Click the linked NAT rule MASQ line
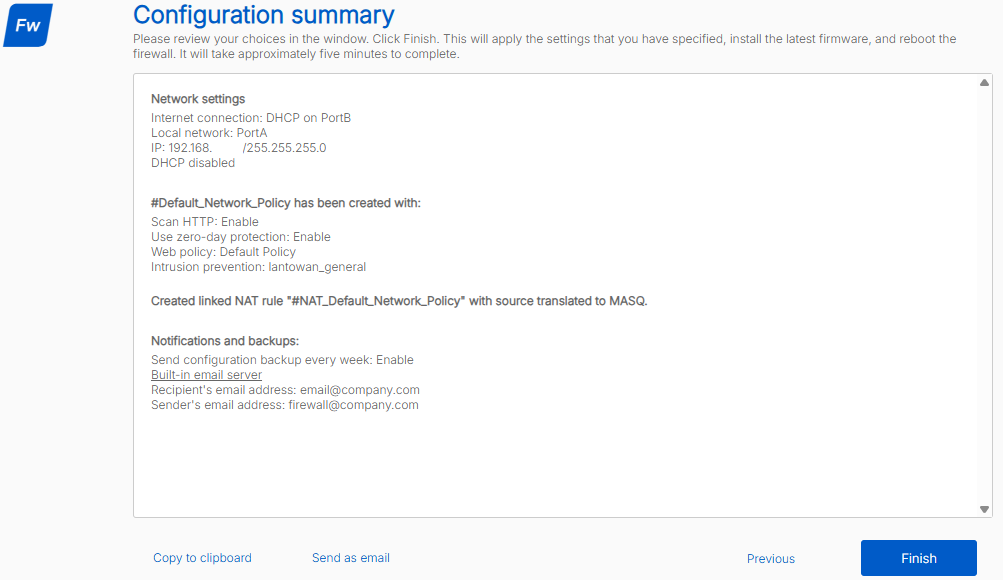 click(x=399, y=301)
